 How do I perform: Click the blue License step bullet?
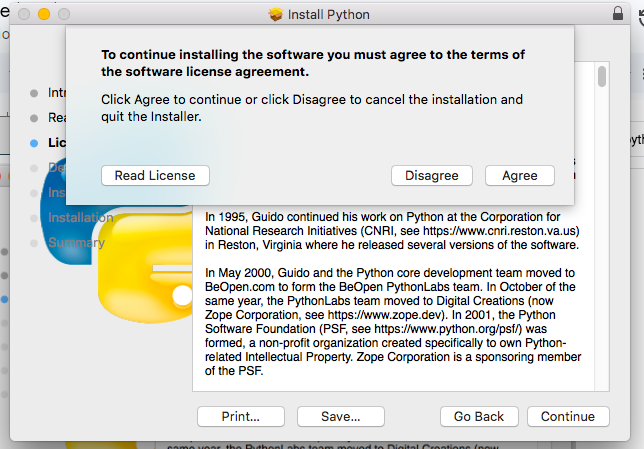point(35,143)
